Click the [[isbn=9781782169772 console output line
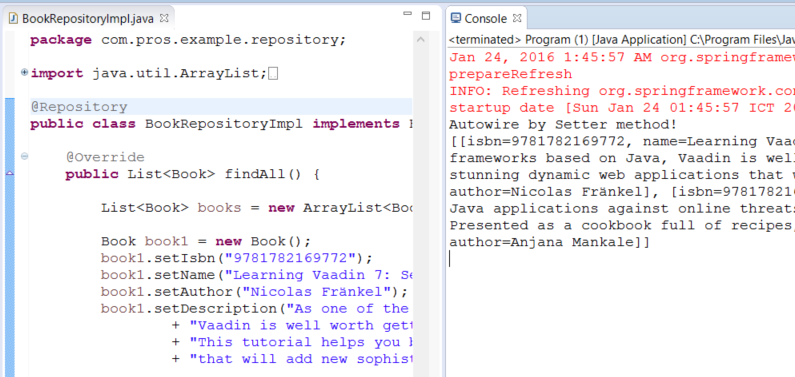 pos(622,141)
